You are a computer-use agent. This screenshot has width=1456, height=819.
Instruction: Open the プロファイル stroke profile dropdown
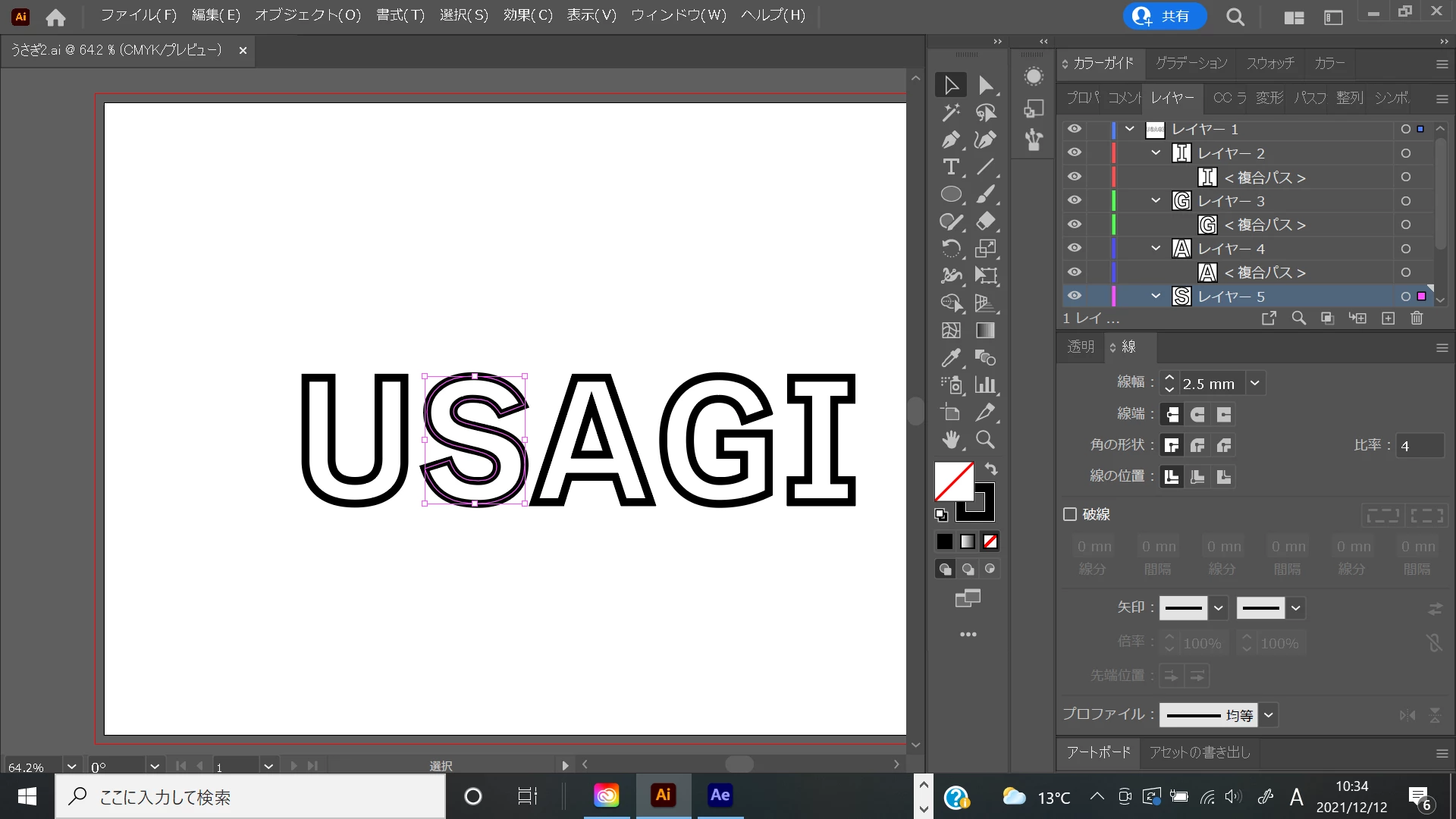(1269, 714)
